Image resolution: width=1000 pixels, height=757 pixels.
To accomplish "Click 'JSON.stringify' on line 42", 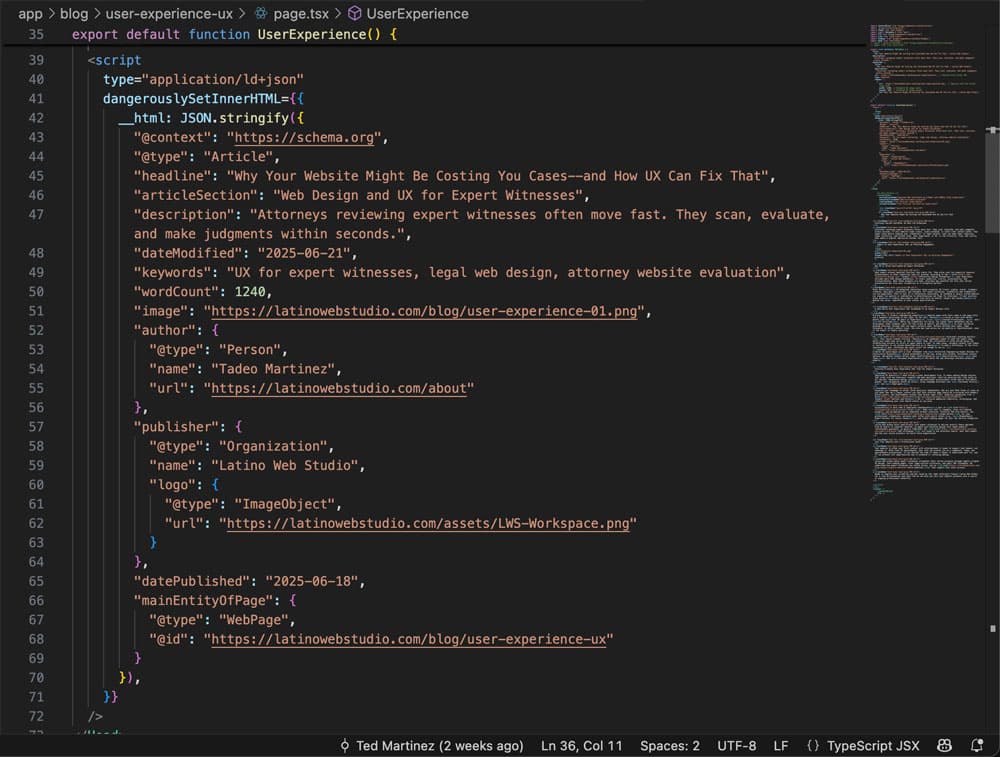I will pos(234,118).
